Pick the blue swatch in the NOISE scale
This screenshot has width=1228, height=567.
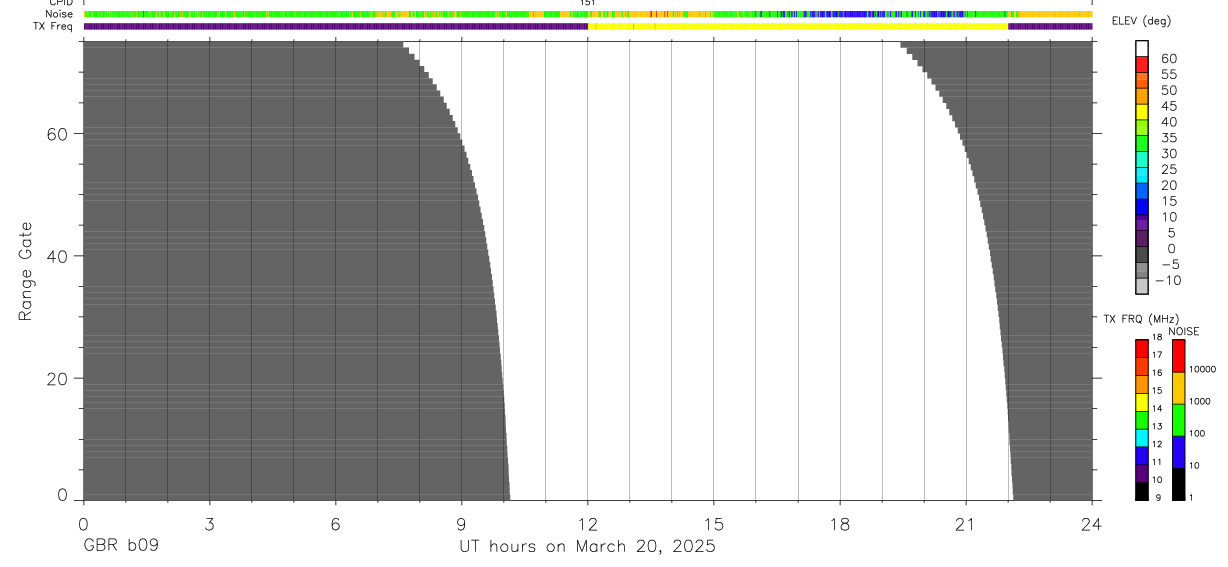point(1178,452)
